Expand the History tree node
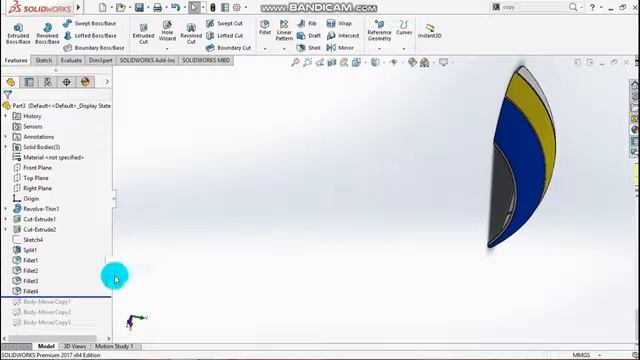The height and width of the screenshot is (360, 640). (6, 116)
